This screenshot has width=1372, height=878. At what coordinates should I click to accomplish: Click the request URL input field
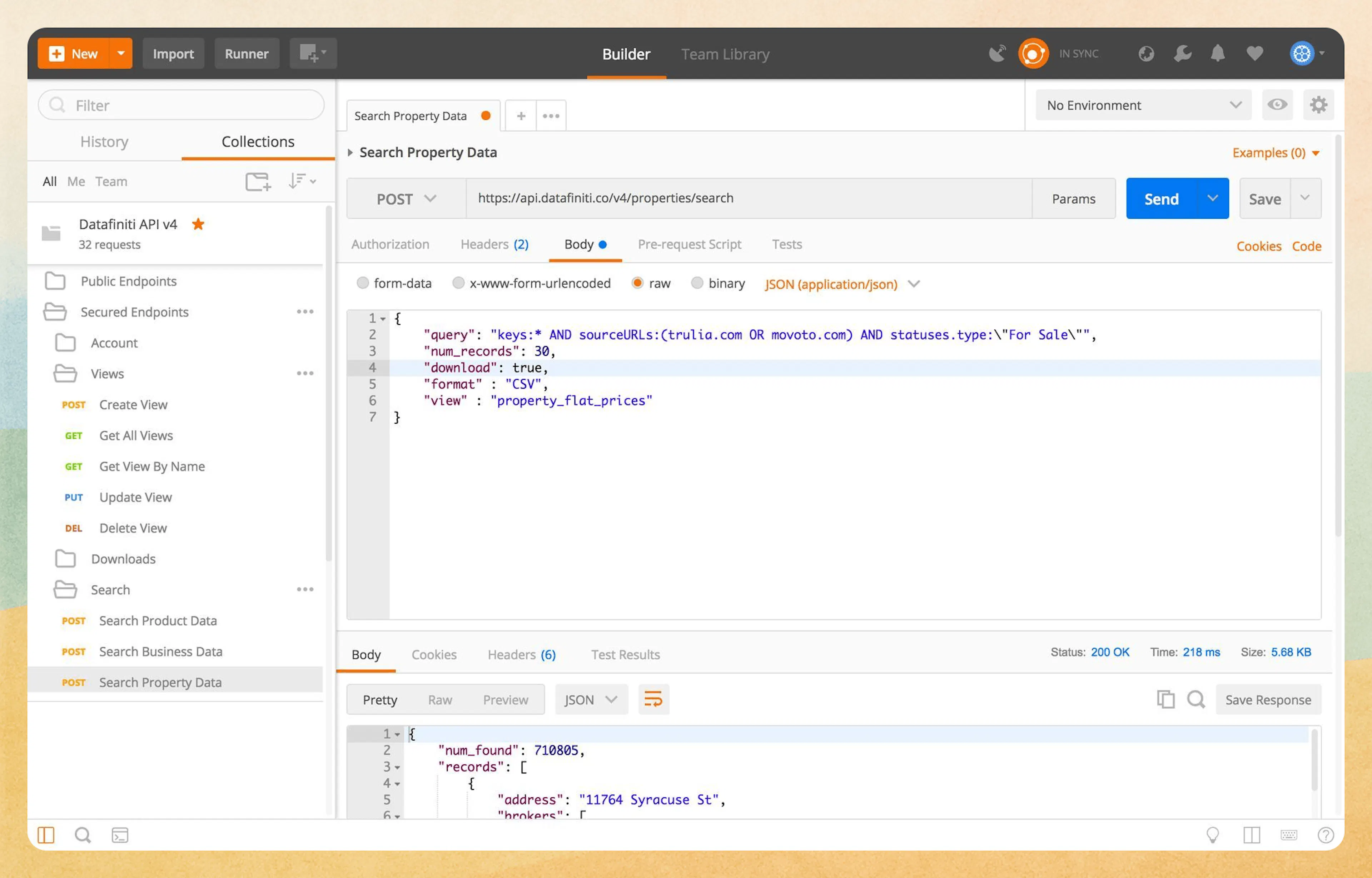pyautogui.click(x=741, y=198)
